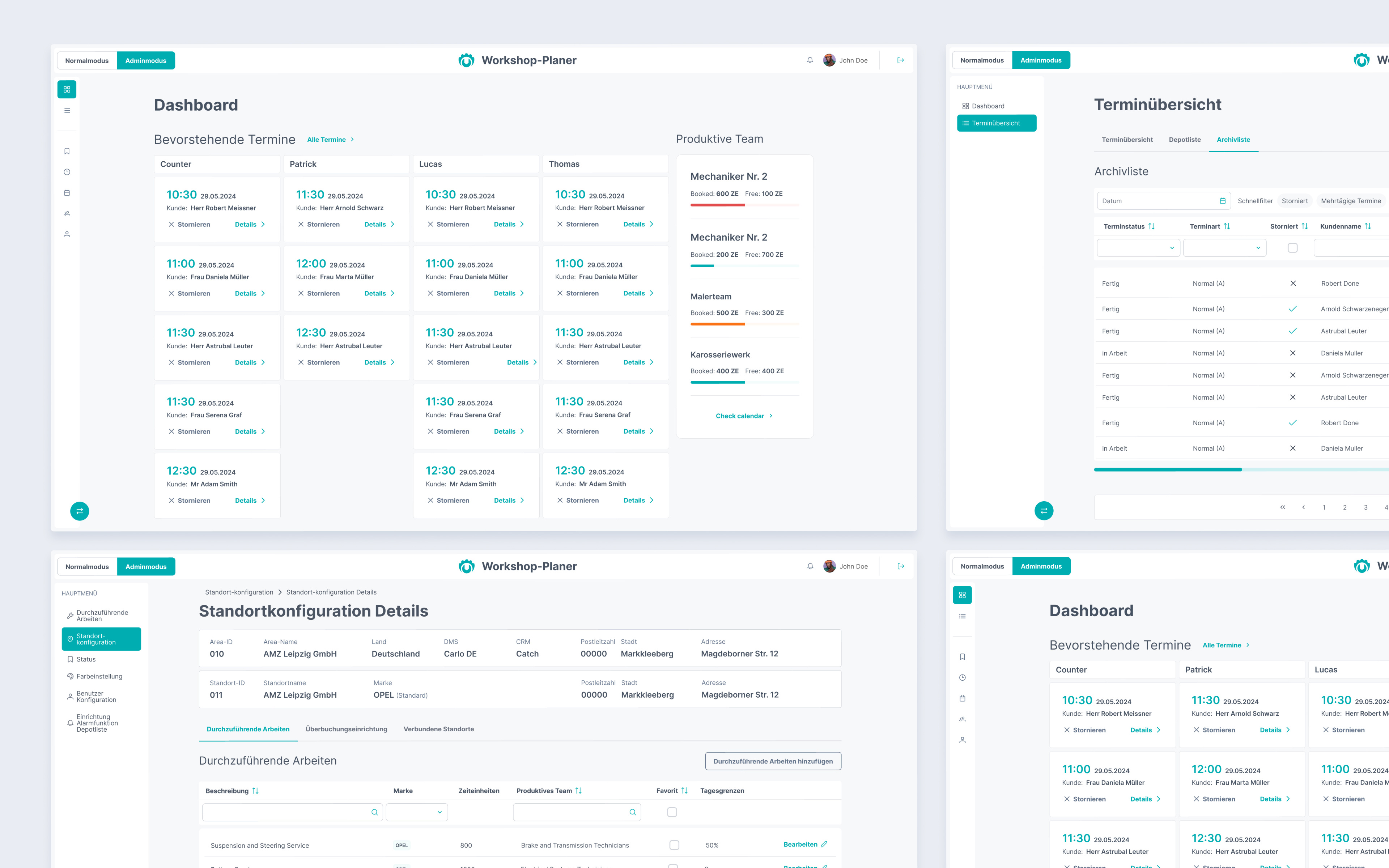Click the teal swap floating action button

pos(79,511)
